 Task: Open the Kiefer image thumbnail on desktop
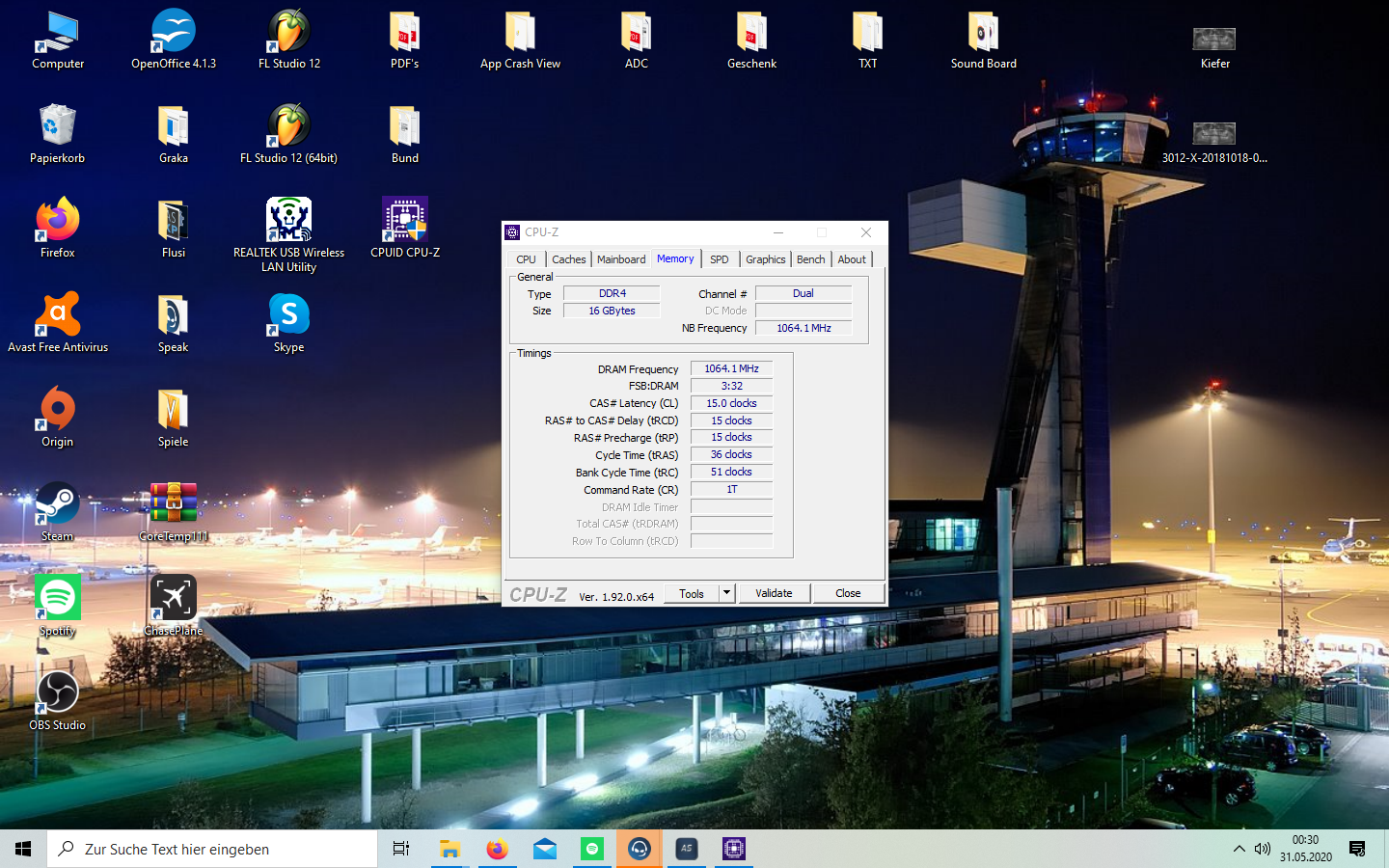point(1214,41)
